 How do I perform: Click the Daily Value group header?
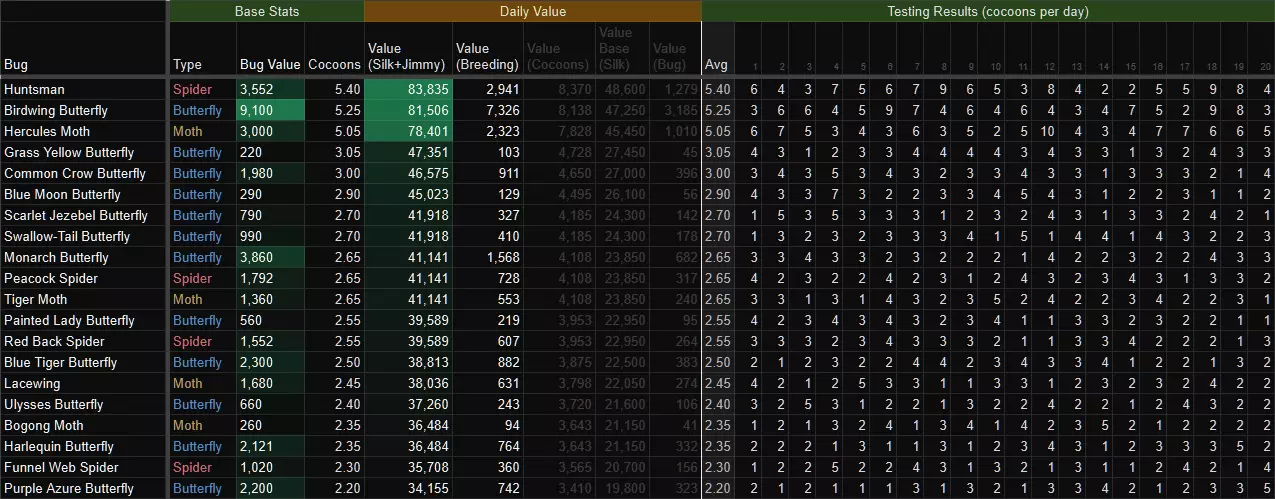[x=532, y=11]
